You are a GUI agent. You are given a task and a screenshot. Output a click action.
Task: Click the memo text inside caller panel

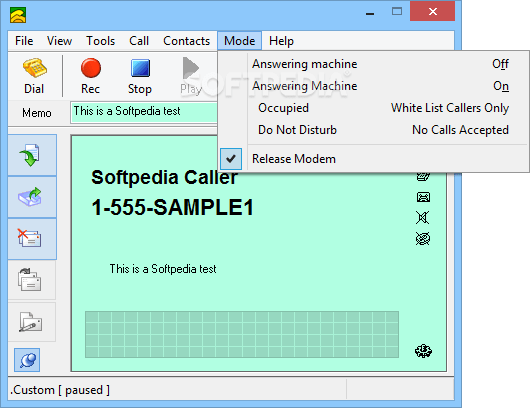pos(163,269)
